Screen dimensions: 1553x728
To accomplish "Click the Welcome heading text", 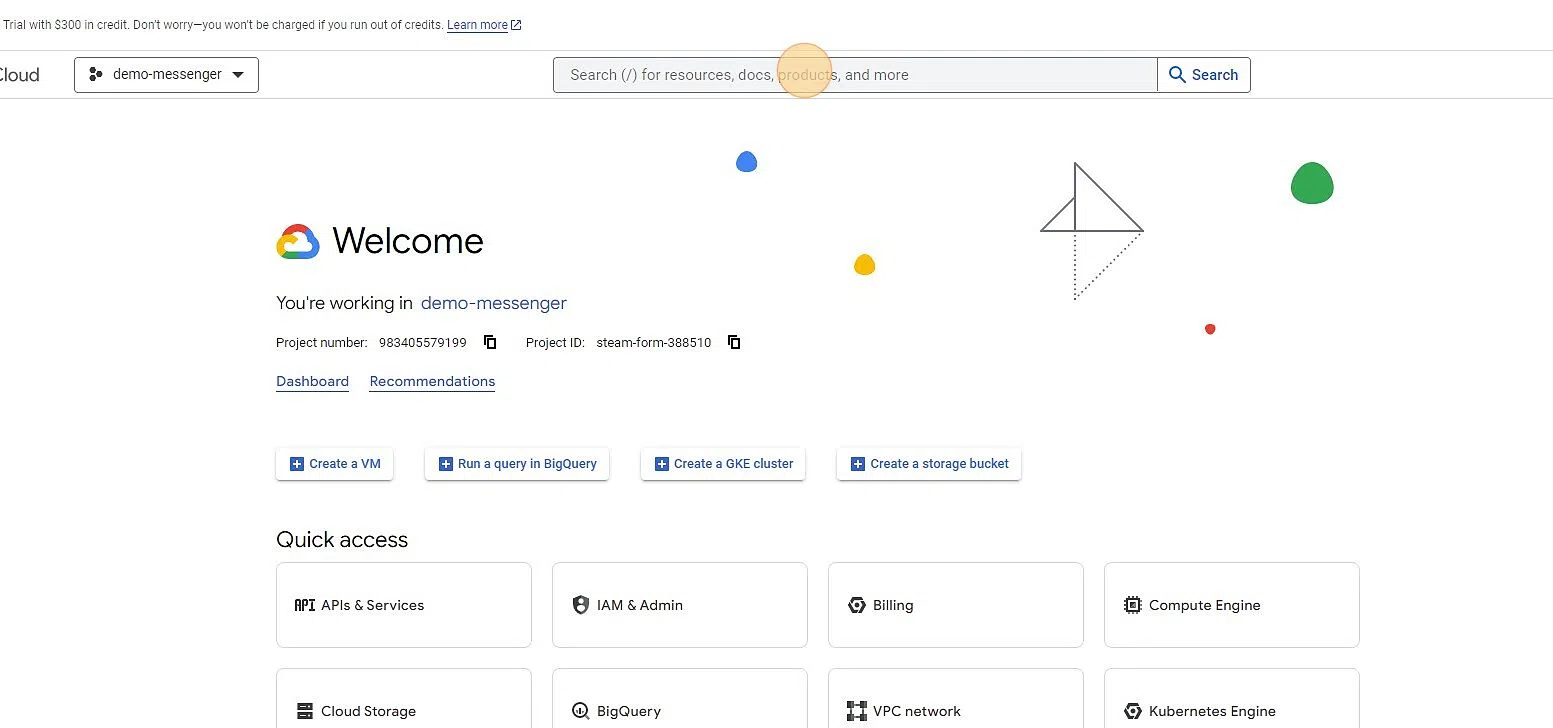I will click(408, 241).
